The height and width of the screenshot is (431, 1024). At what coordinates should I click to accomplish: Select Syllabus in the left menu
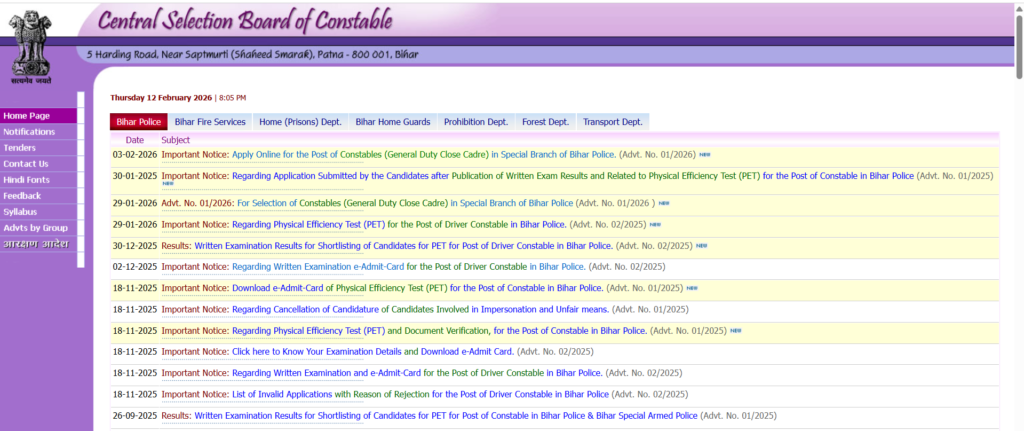tap(20, 212)
